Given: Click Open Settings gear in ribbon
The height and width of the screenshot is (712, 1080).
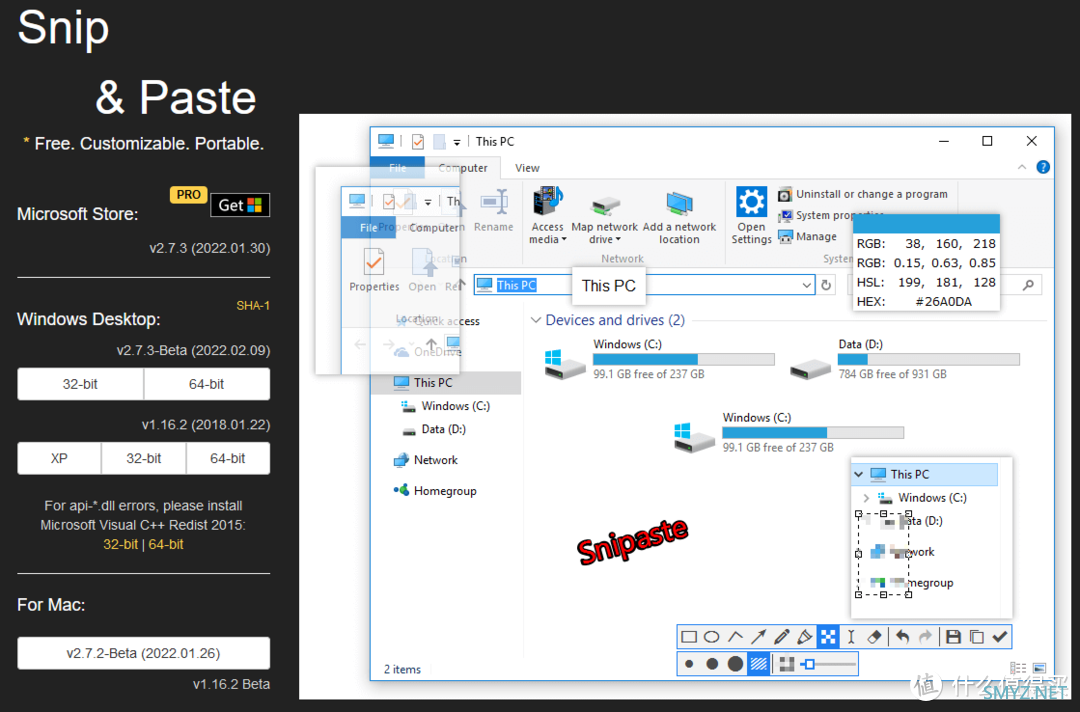Looking at the screenshot, I should pyautogui.click(x=751, y=215).
